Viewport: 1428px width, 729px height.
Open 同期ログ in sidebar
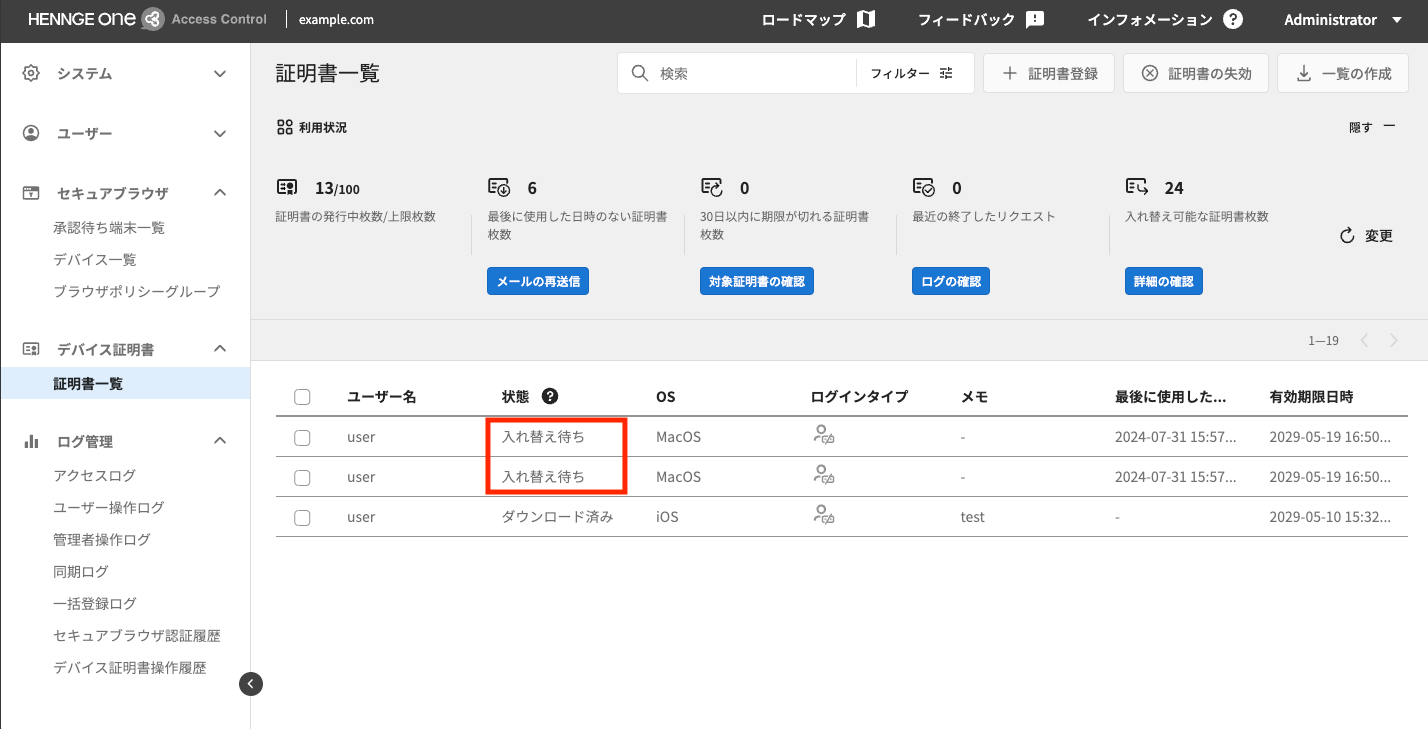(x=81, y=572)
